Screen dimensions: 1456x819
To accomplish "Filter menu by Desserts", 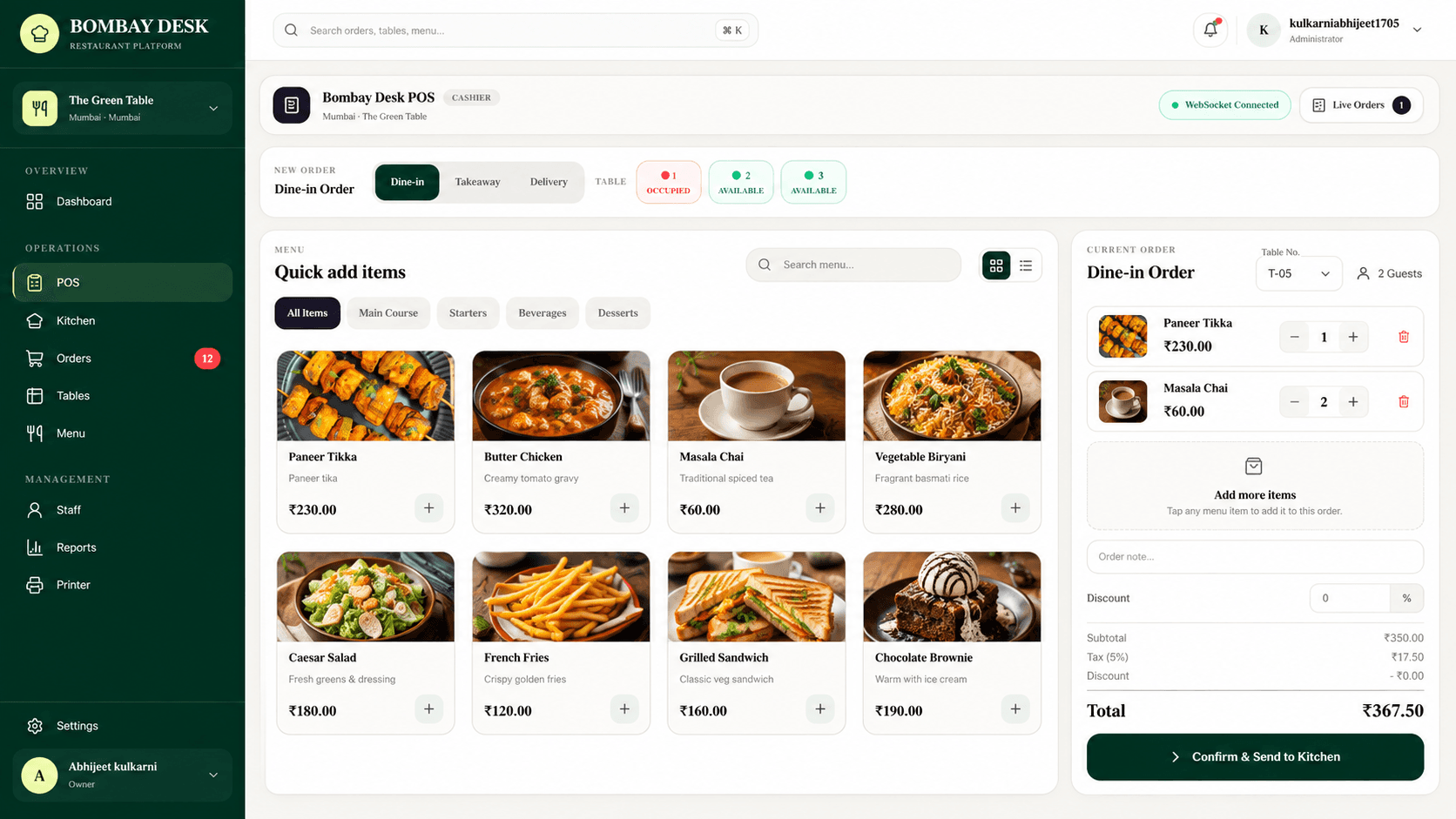I will tap(617, 313).
